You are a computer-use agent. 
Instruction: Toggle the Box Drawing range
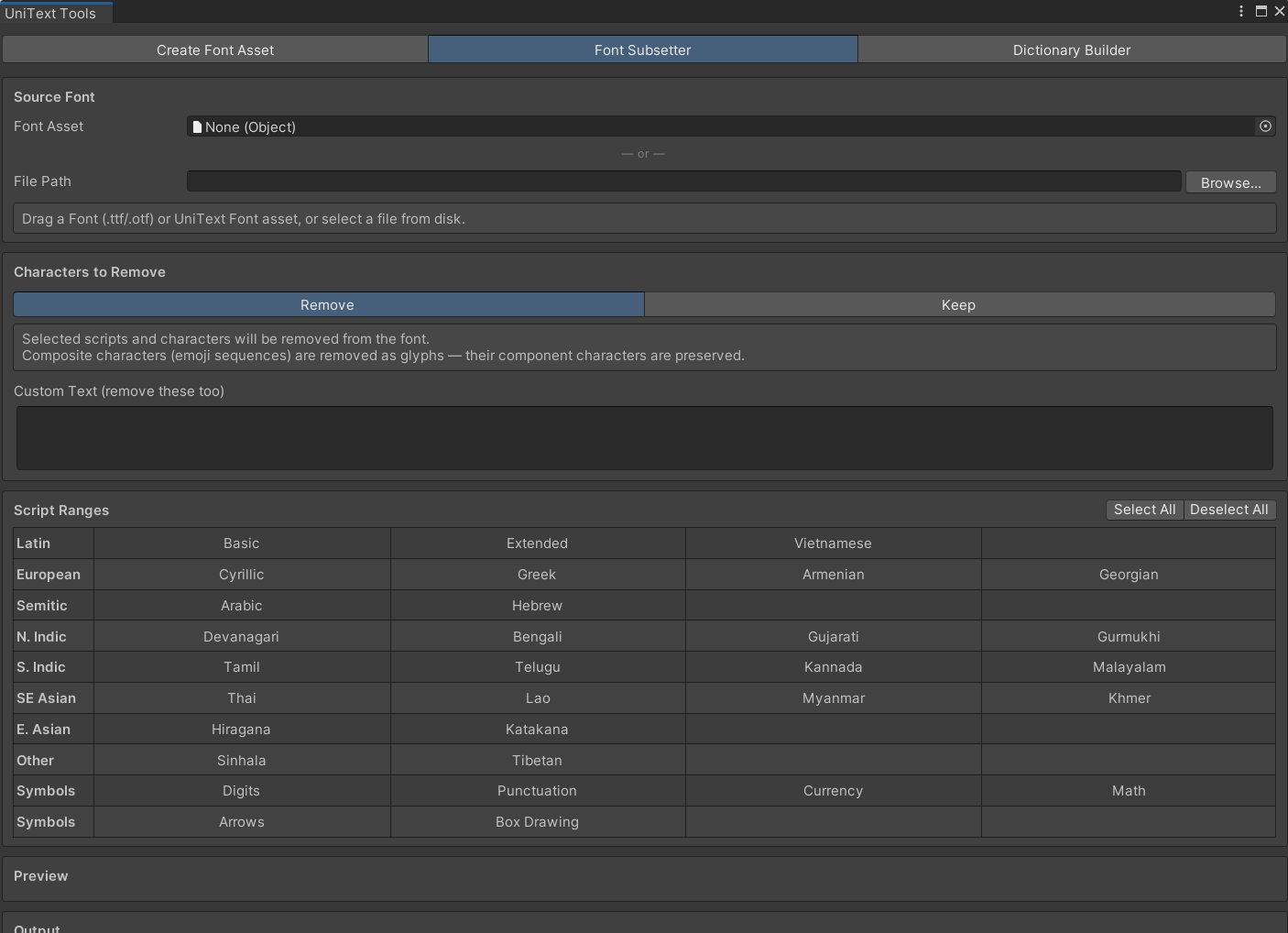(x=538, y=822)
